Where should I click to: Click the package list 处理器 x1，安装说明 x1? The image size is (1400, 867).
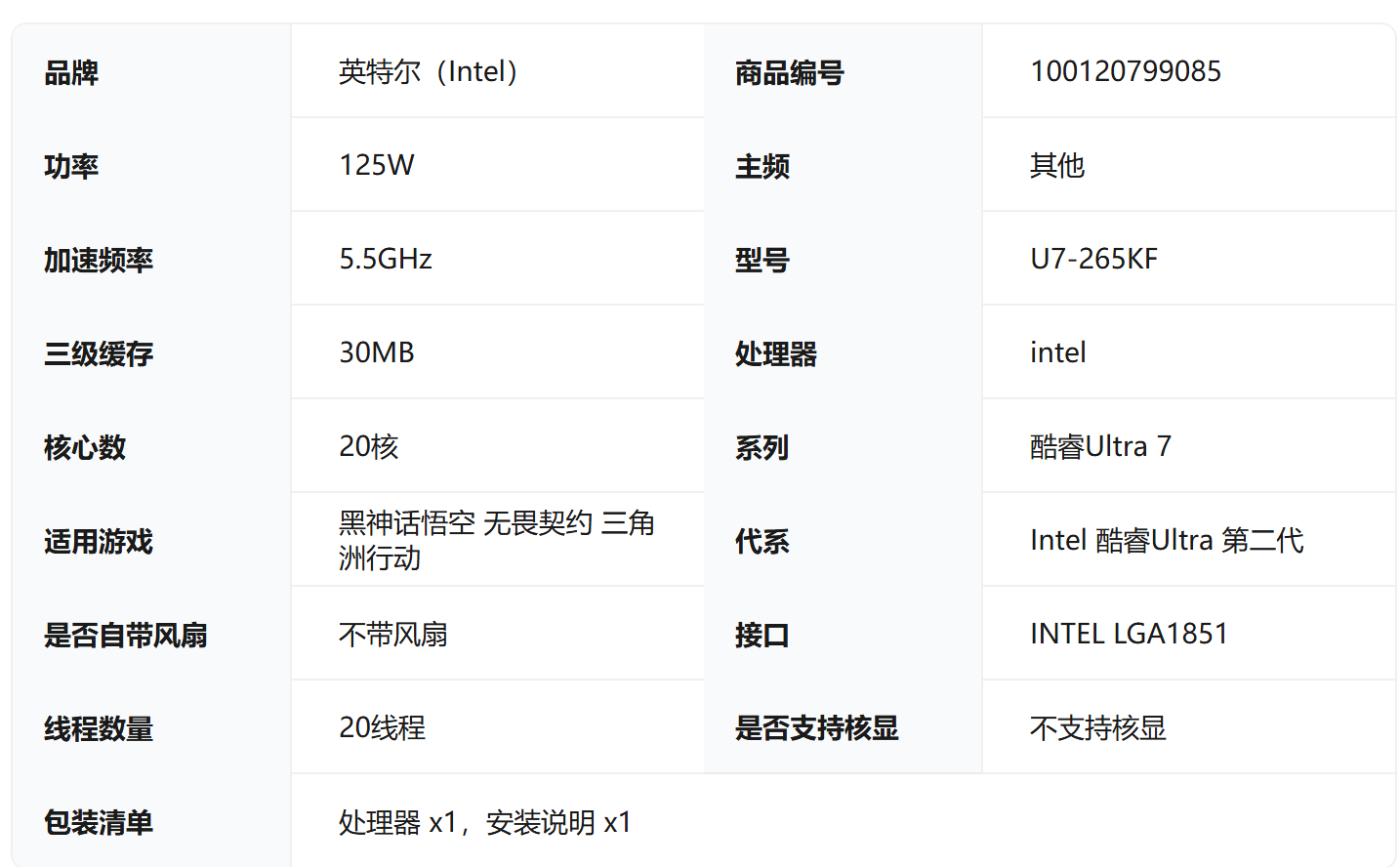pyautogui.click(x=484, y=823)
